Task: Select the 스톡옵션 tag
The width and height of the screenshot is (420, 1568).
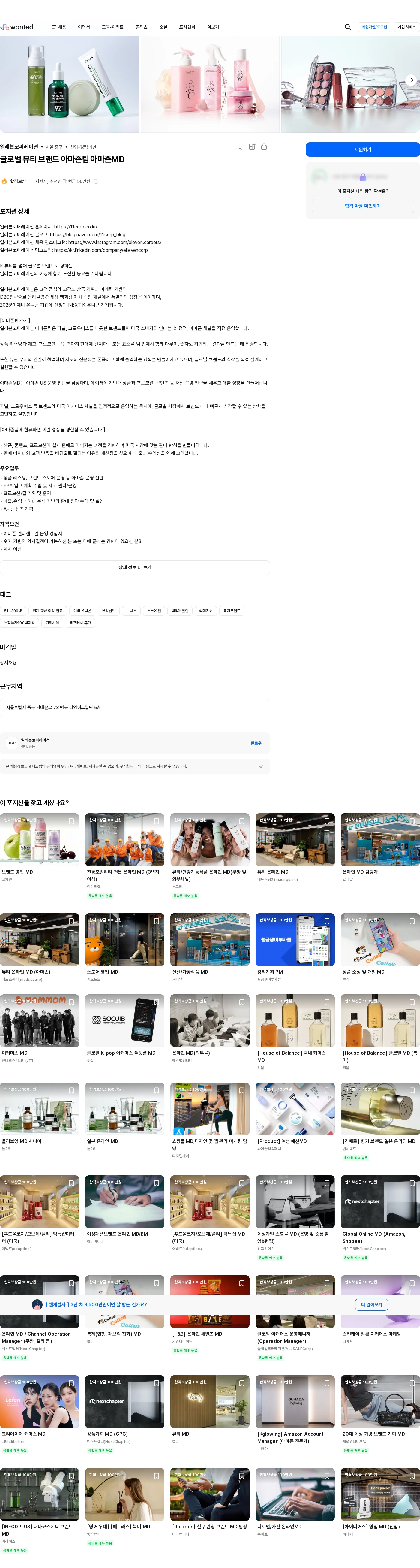Action: [154, 611]
